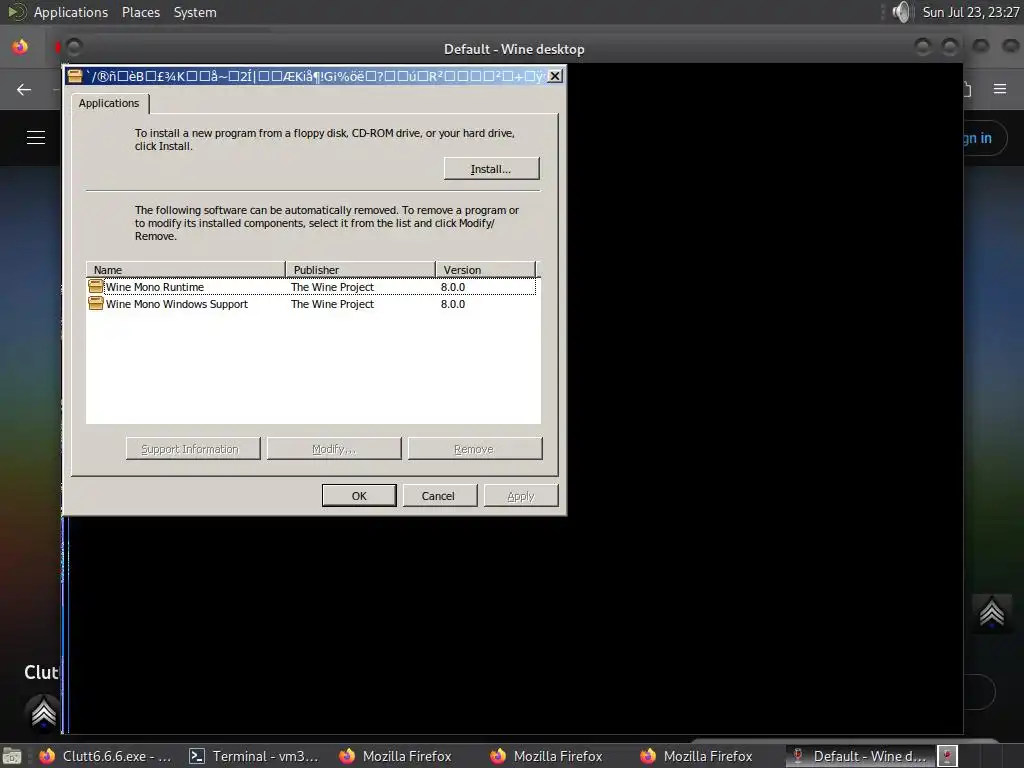The width and height of the screenshot is (1024, 768).
Task: Click Firefox back arrow button
Action: coord(24,89)
